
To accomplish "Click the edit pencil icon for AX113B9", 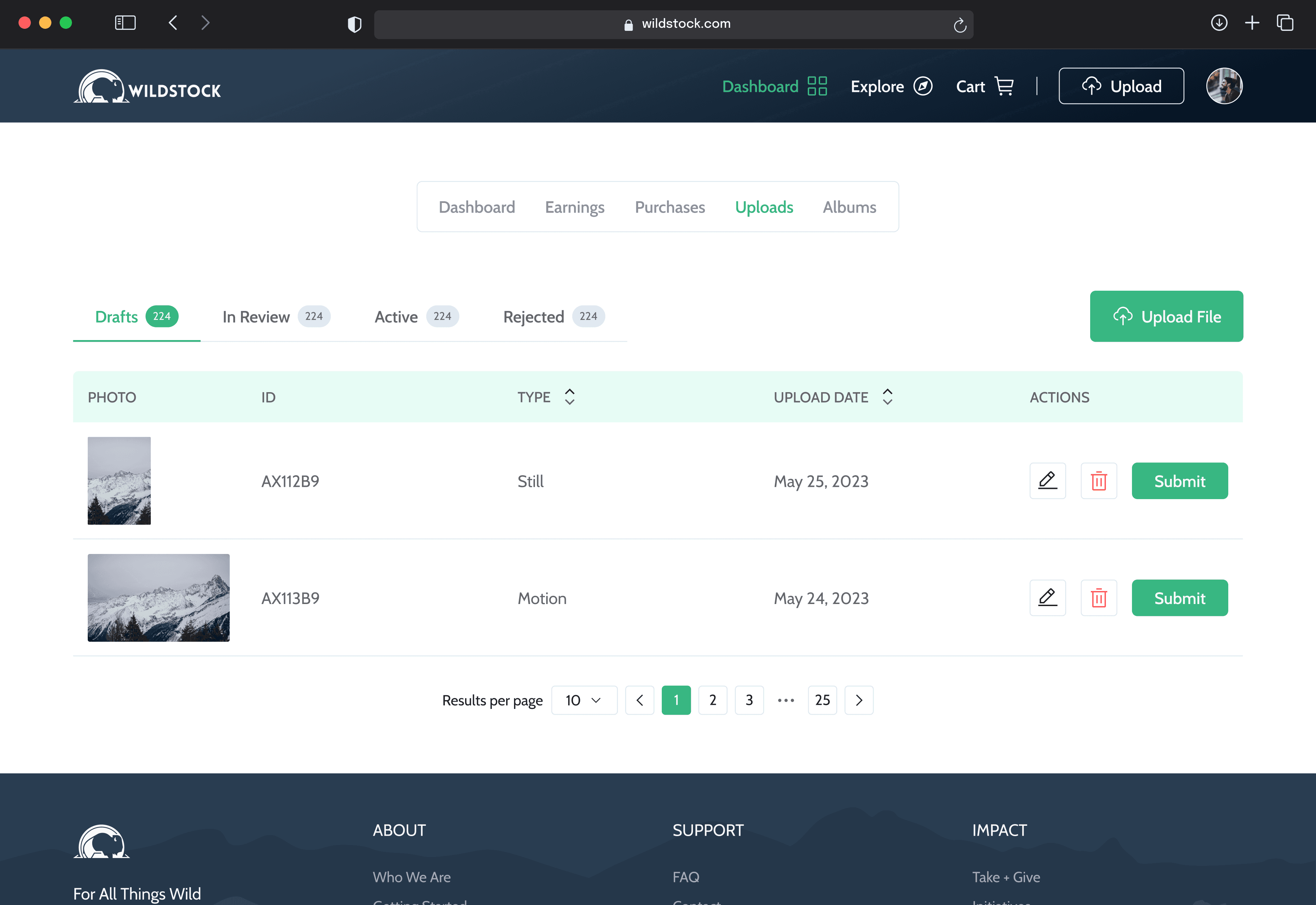I will point(1047,598).
